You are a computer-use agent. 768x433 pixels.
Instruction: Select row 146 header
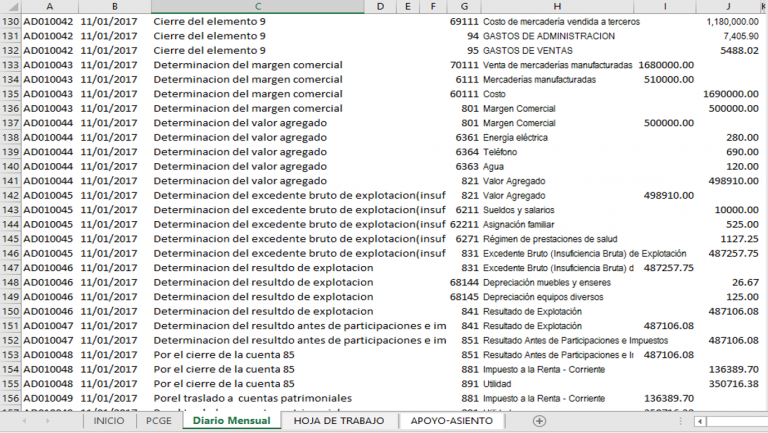tap(11, 253)
